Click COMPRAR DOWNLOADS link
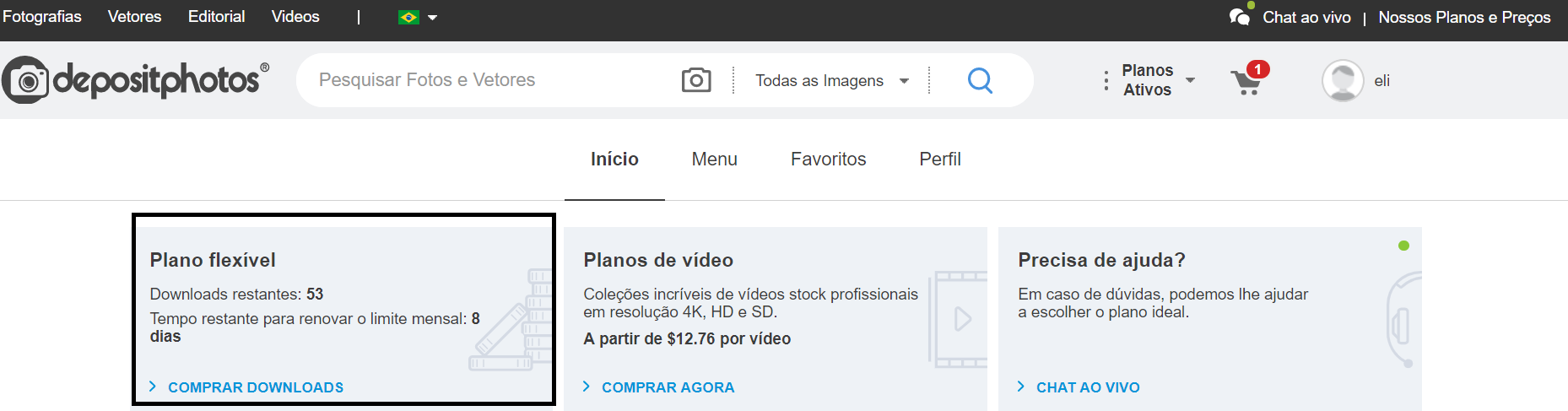 pyautogui.click(x=256, y=387)
